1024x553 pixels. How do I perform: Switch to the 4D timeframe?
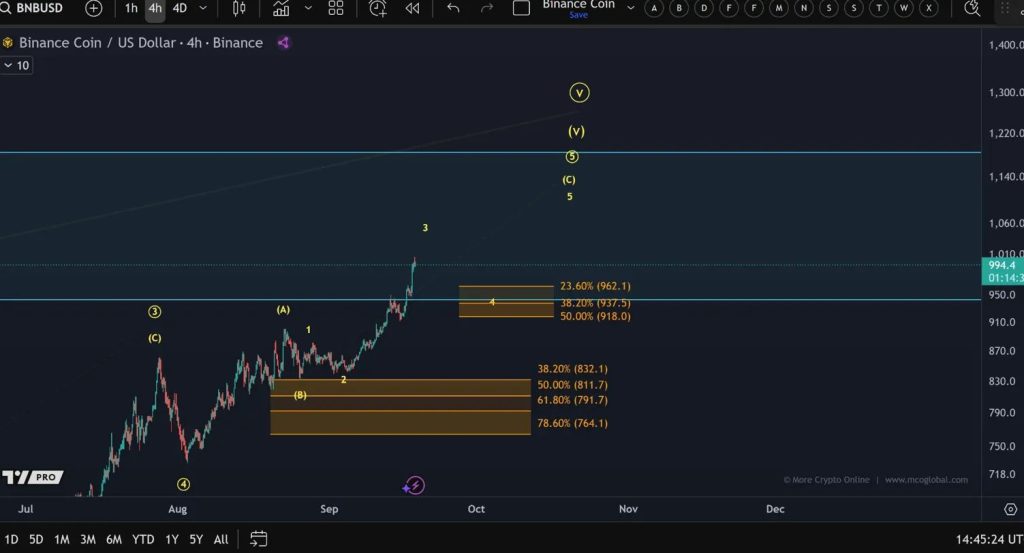pyautogui.click(x=180, y=8)
